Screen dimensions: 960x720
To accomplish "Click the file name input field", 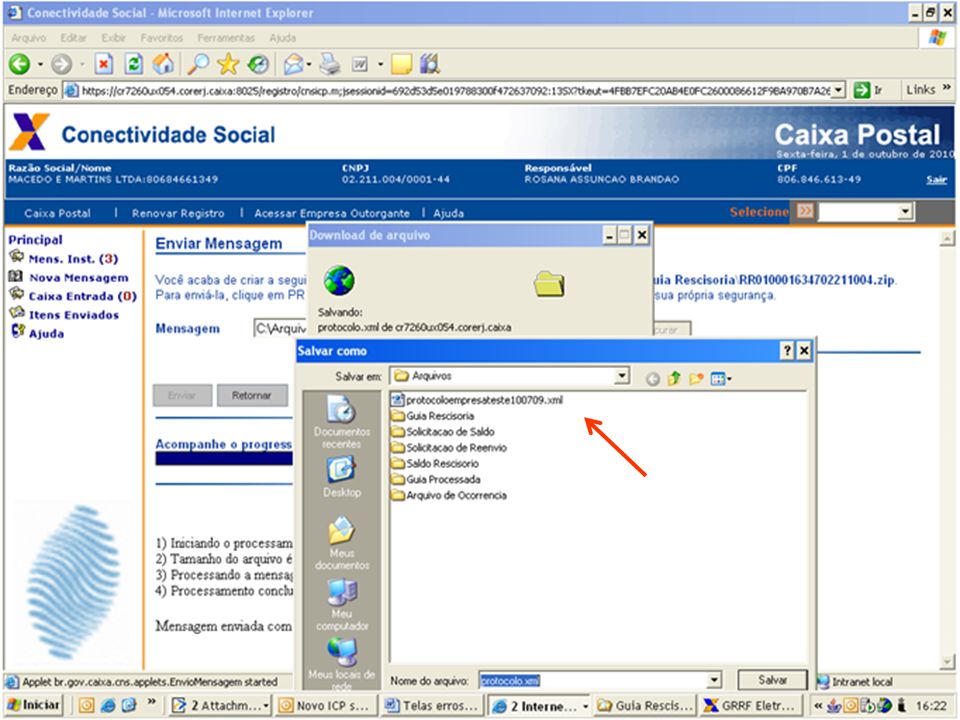I will [593, 680].
